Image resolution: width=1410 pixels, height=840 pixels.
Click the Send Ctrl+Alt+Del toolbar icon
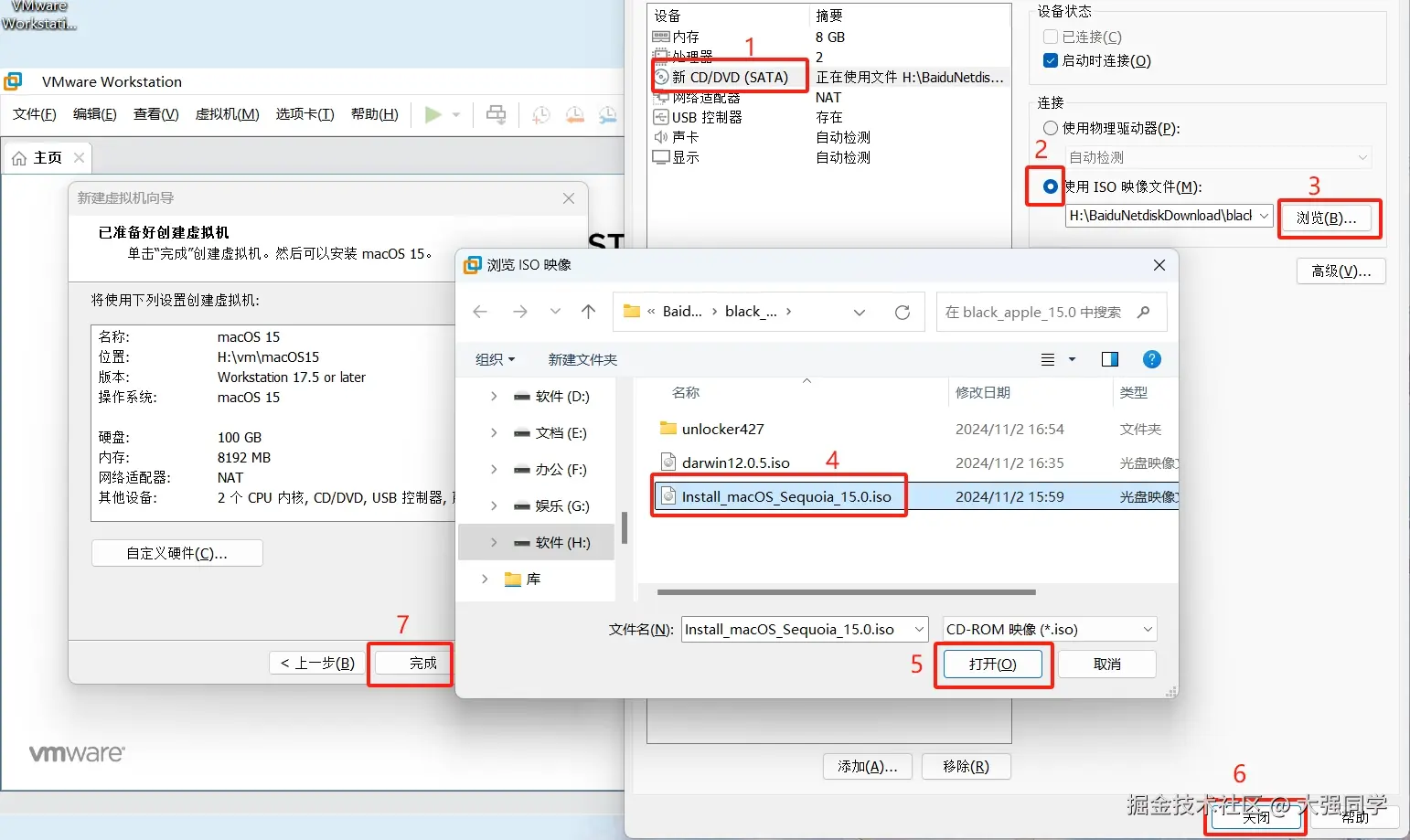(496, 114)
